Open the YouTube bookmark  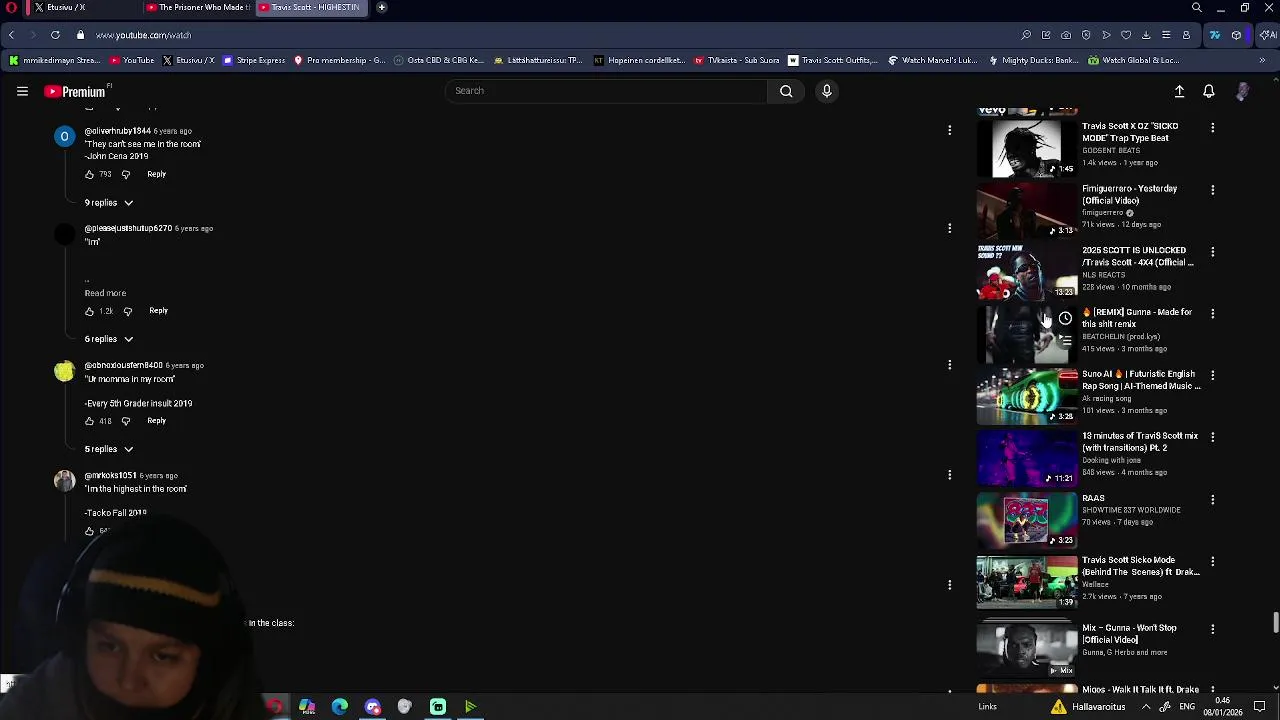tap(132, 60)
